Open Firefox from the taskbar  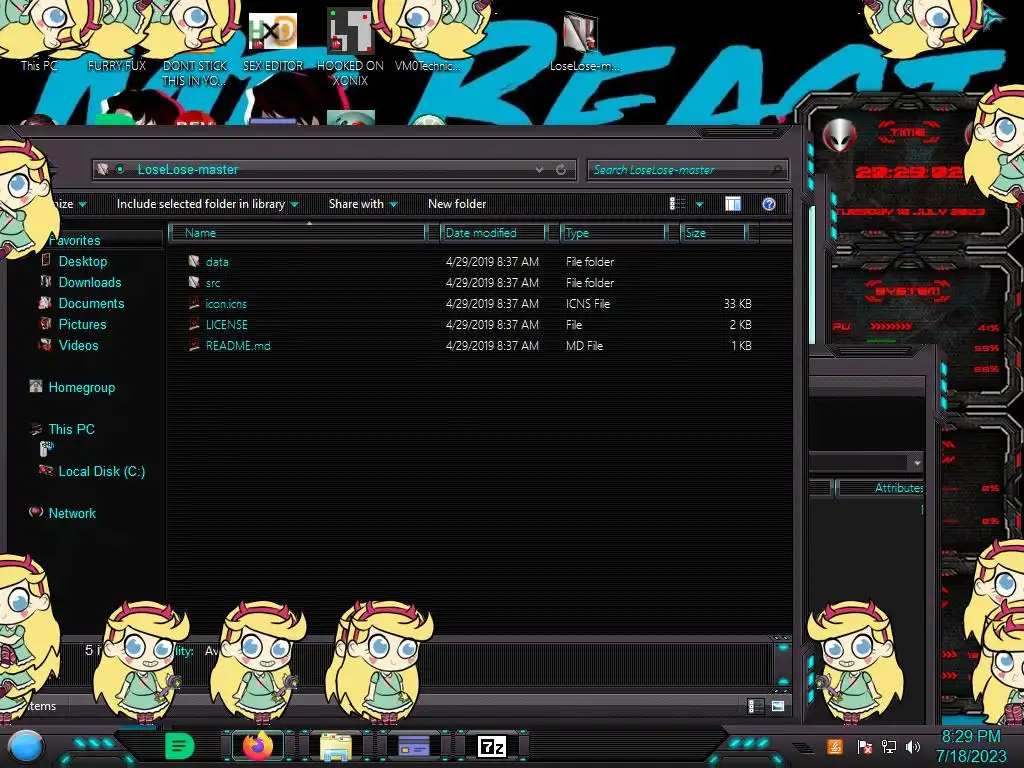[257, 746]
